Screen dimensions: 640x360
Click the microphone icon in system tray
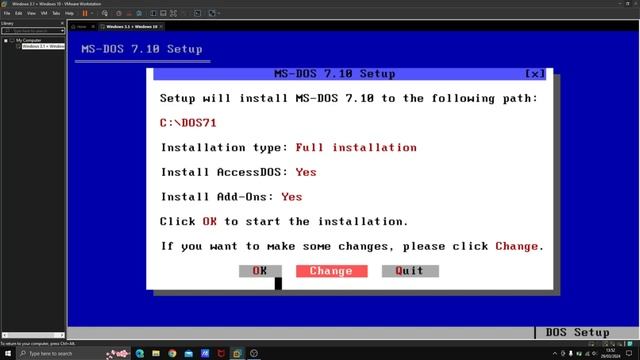point(571,353)
